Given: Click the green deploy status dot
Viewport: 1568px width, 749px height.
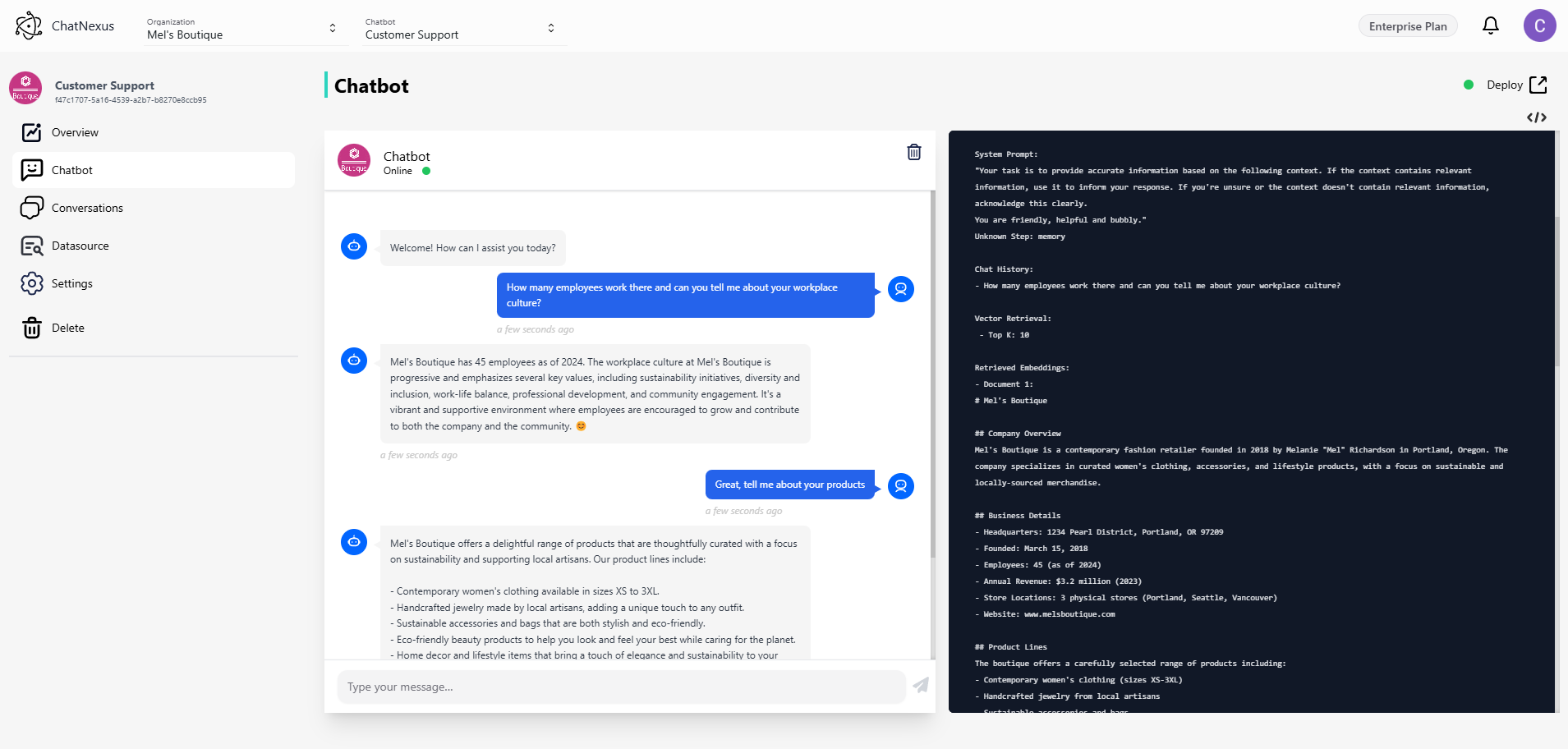Looking at the screenshot, I should pyautogui.click(x=1469, y=85).
